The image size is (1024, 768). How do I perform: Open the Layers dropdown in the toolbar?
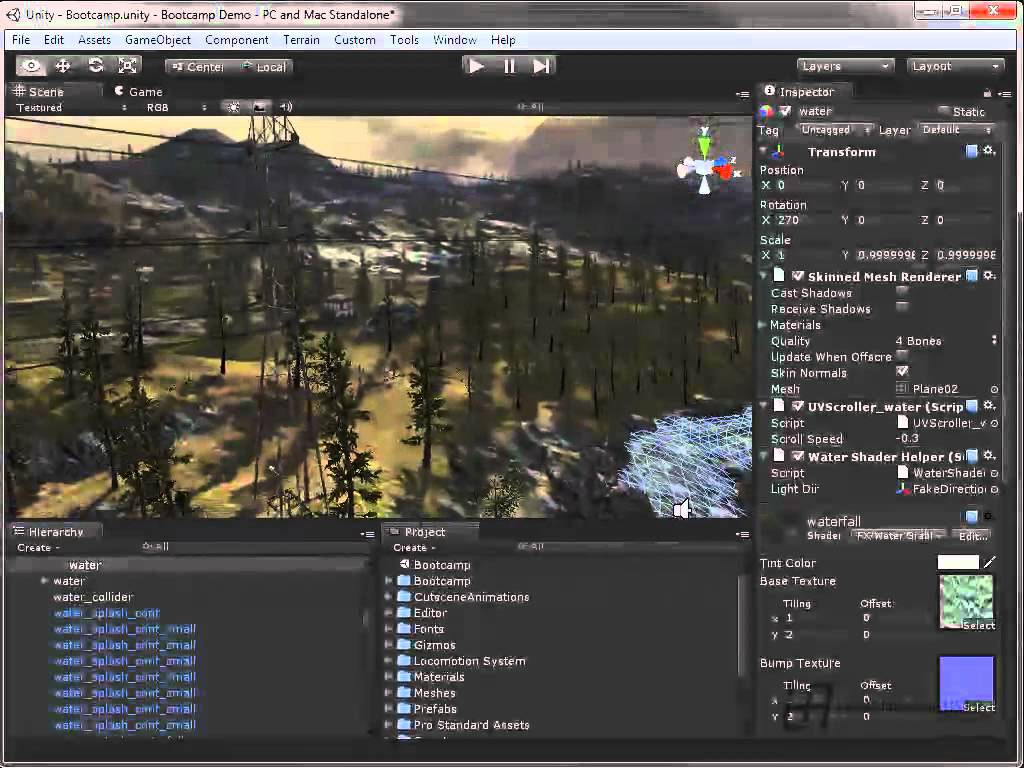tap(845, 66)
